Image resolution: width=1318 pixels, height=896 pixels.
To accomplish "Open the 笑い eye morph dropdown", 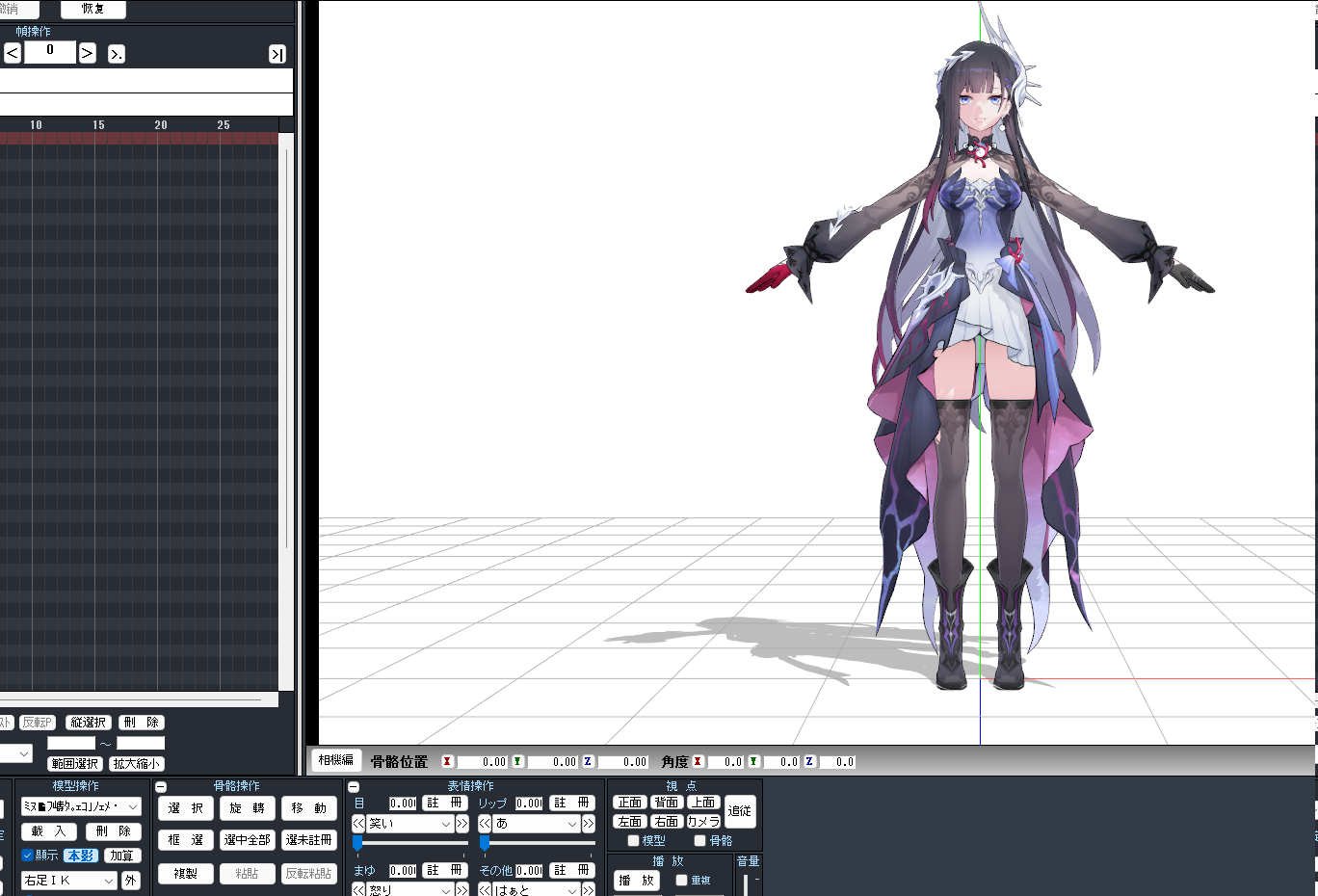I will point(410,824).
